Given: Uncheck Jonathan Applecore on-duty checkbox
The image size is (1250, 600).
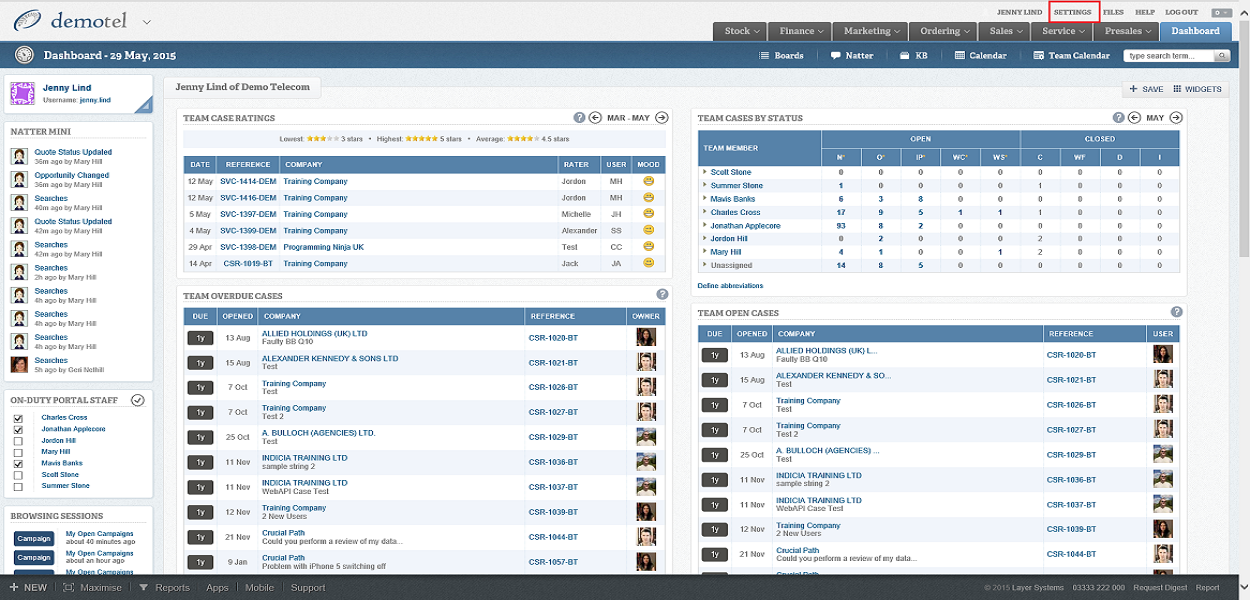Looking at the screenshot, I should (x=18, y=429).
